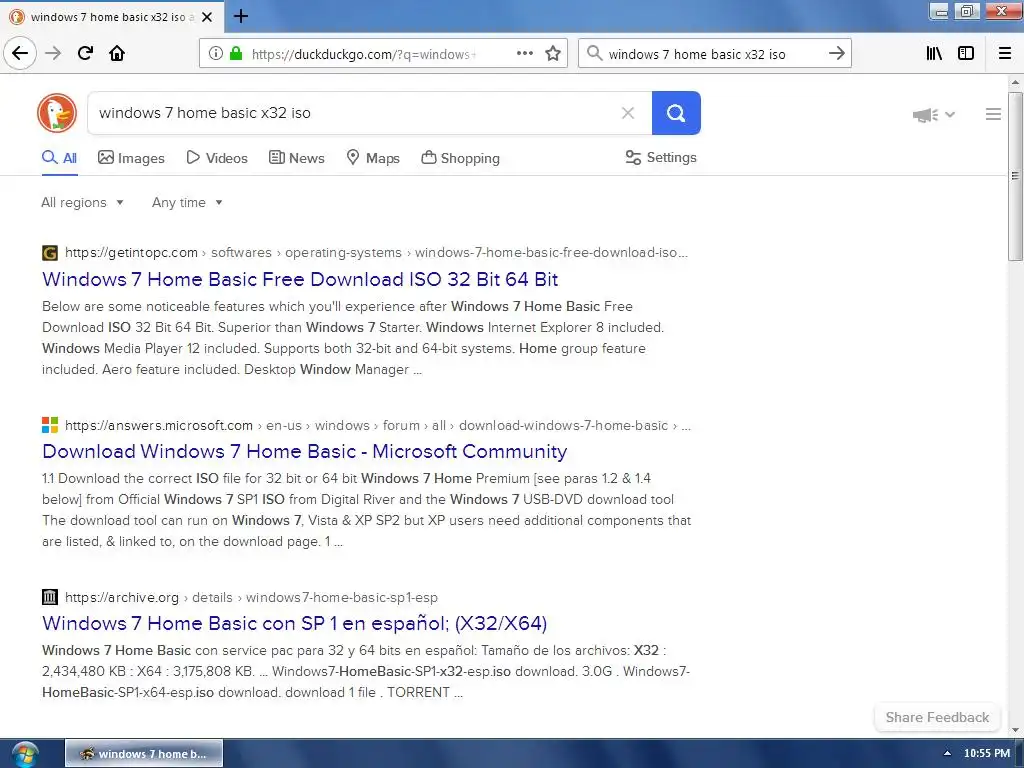1024x768 pixels.
Task: Focus the Firefox toolbar search field
Action: click(x=712, y=54)
